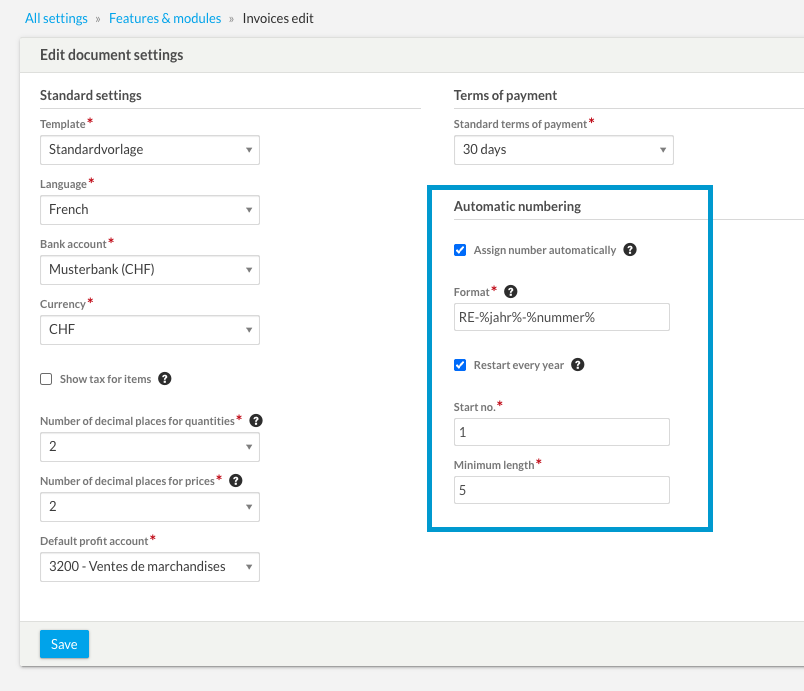Open help for decimal places for quantities

256,421
